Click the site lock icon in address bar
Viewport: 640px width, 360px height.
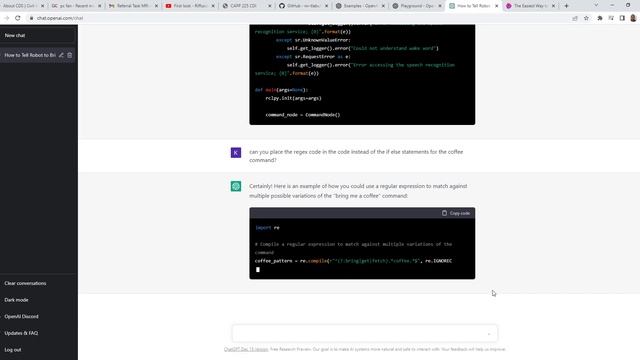31,18
